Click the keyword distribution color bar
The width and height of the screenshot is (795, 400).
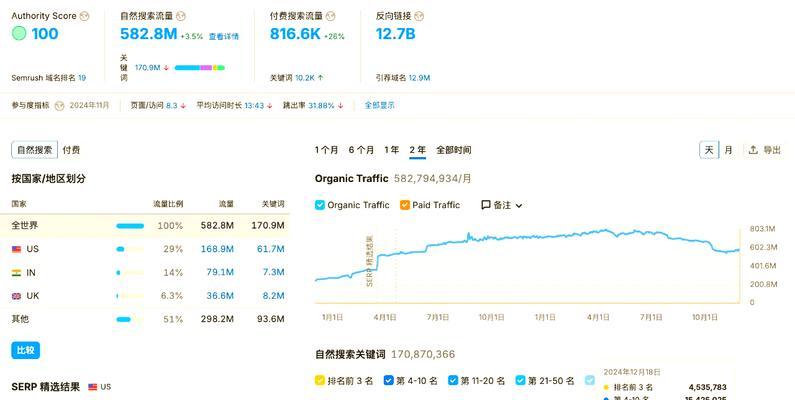[199, 67]
